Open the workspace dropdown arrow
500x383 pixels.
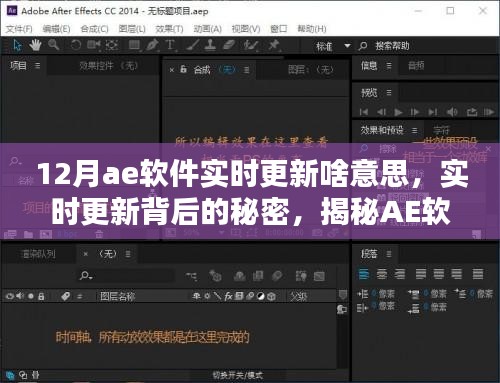click(347, 45)
